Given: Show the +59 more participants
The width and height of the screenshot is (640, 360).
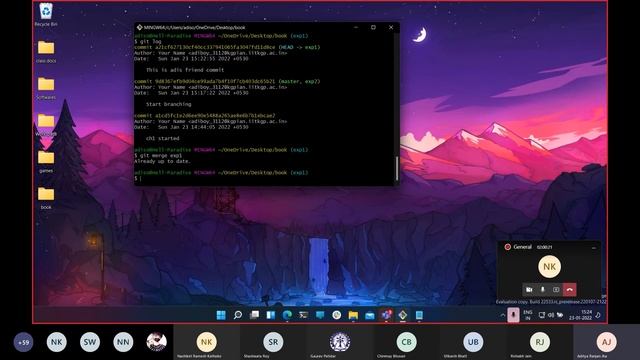Looking at the screenshot, I should click(24, 342).
